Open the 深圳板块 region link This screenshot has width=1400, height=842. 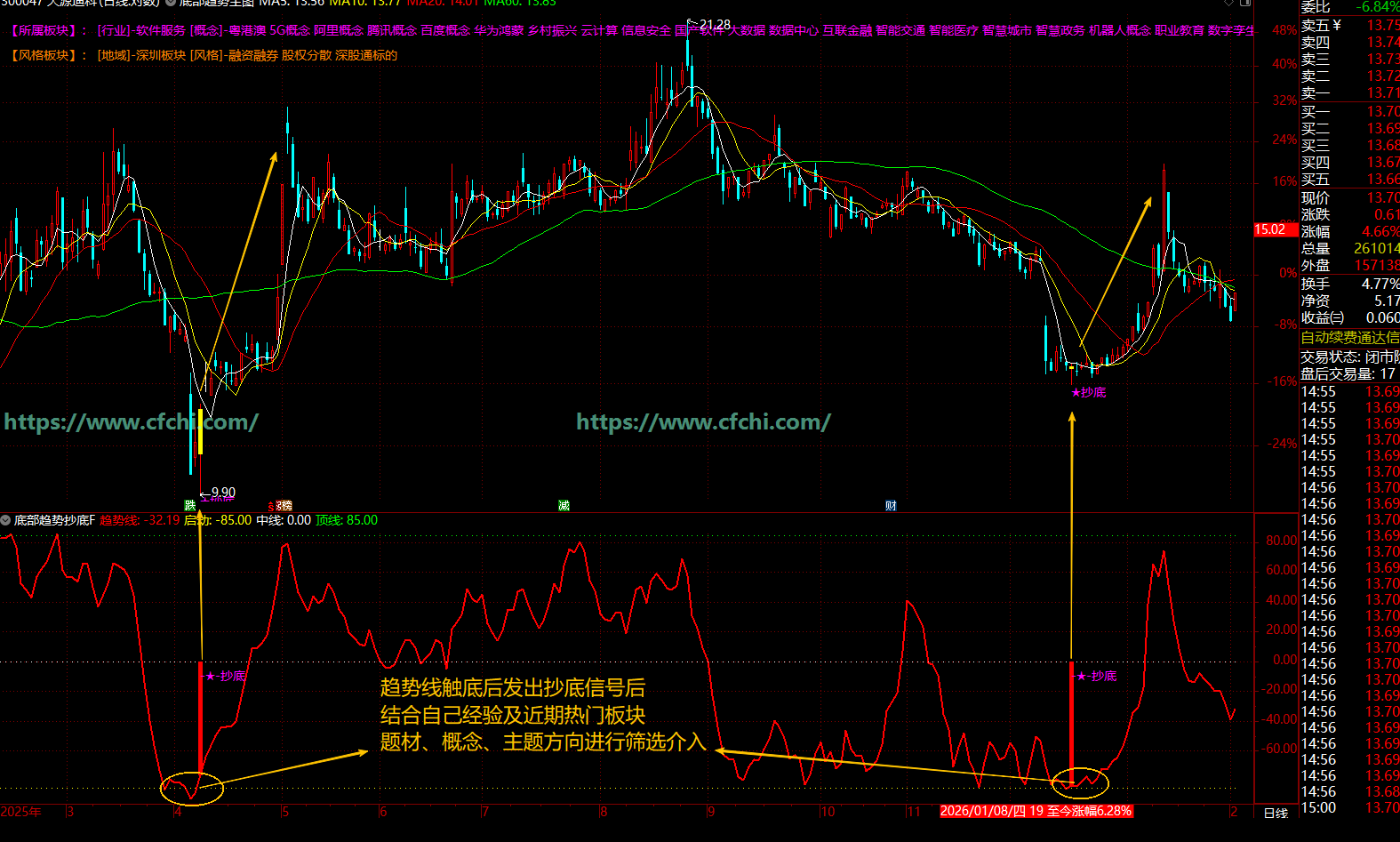tap(161, 55)
